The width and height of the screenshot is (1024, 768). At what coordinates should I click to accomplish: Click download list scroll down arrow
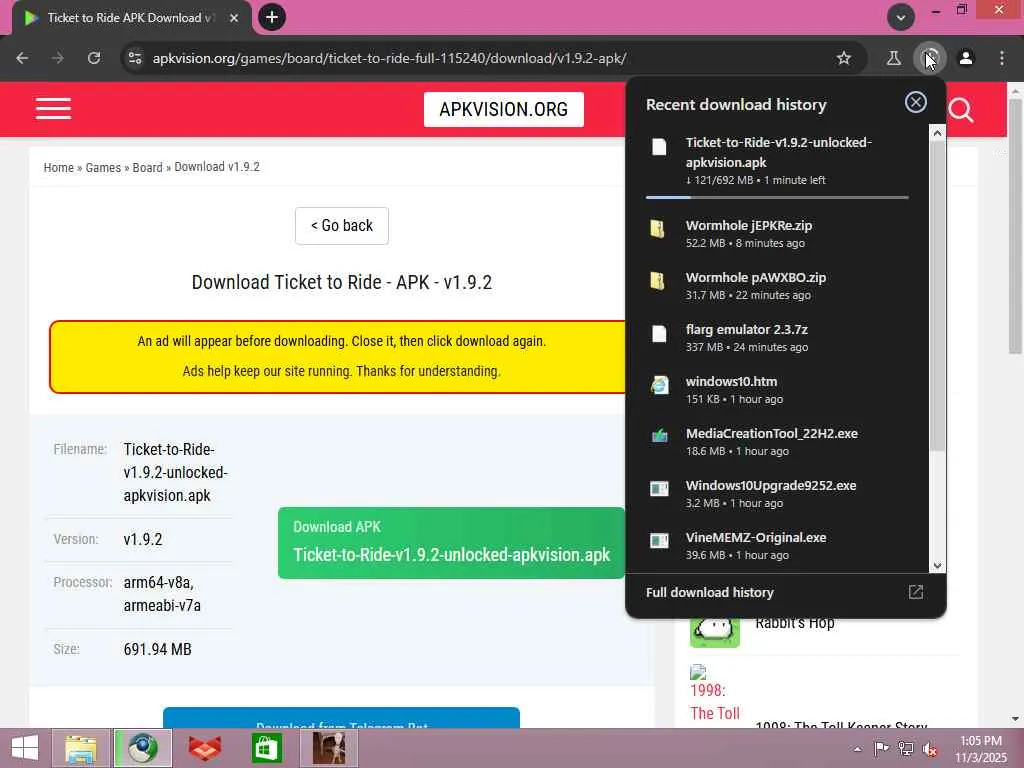[x=937, y=566]
